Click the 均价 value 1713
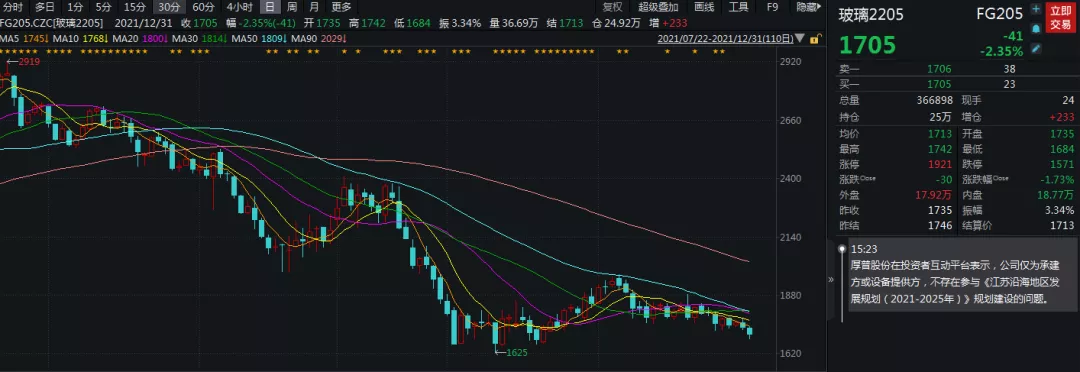1080x372 pixels. [939, 133]
